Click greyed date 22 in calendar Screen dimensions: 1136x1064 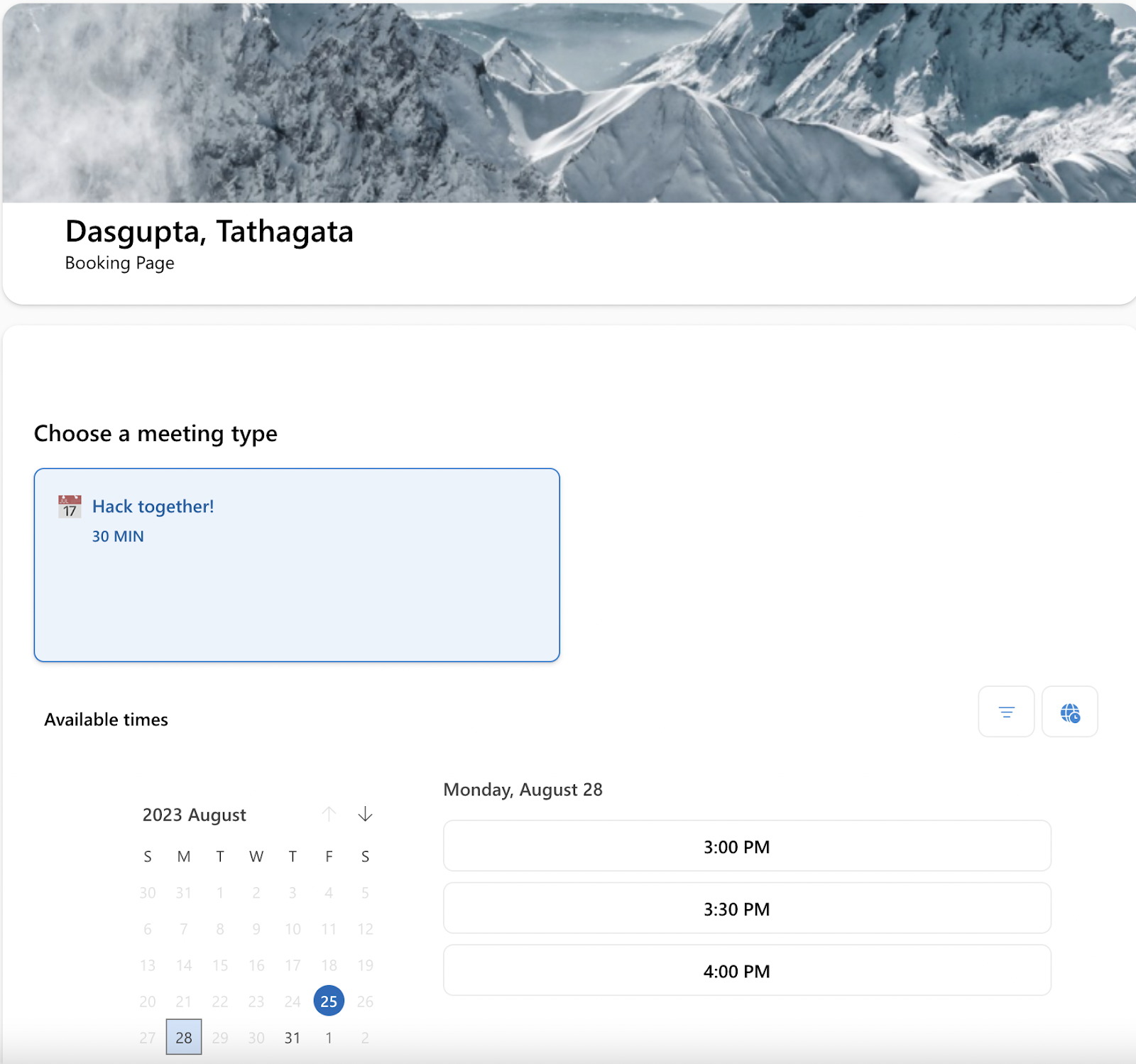[x=220, y=1001]
